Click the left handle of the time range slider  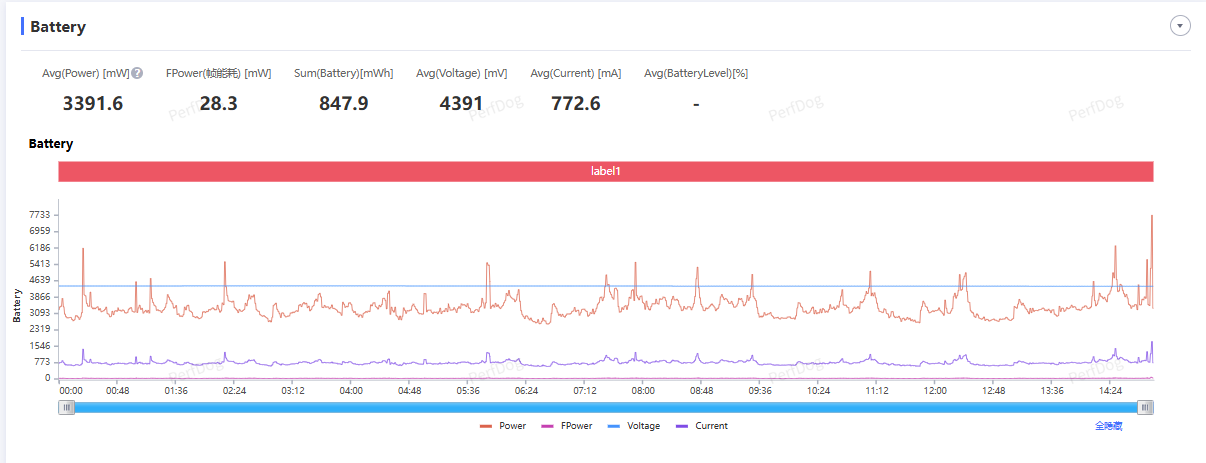tap(67, 407)
